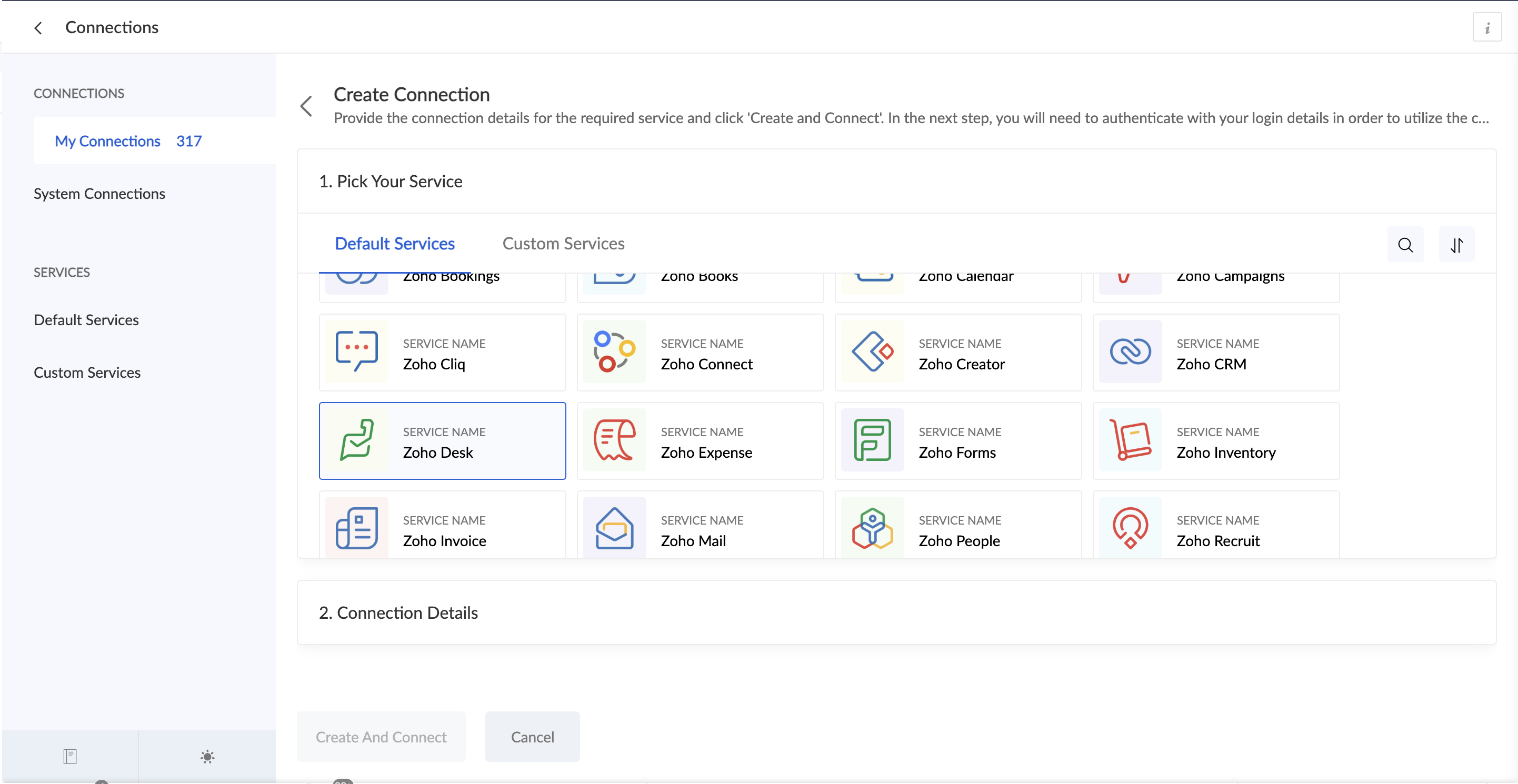Expand the Connection Details section
This screenshot has height=784, width=1518.
tap(398, 612)
